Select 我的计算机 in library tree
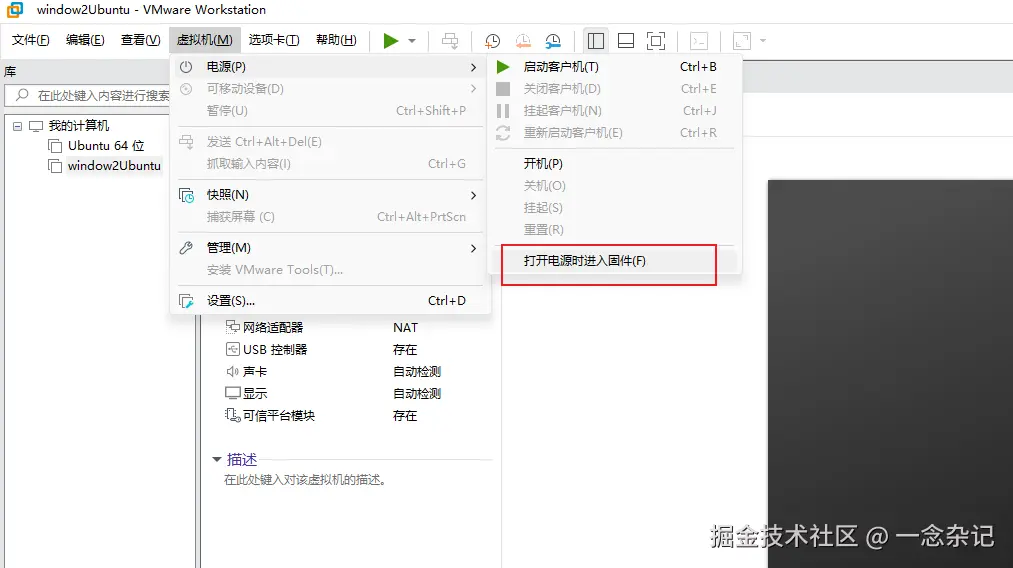Viewport: 1013px width, 568px height. (79, 126)
